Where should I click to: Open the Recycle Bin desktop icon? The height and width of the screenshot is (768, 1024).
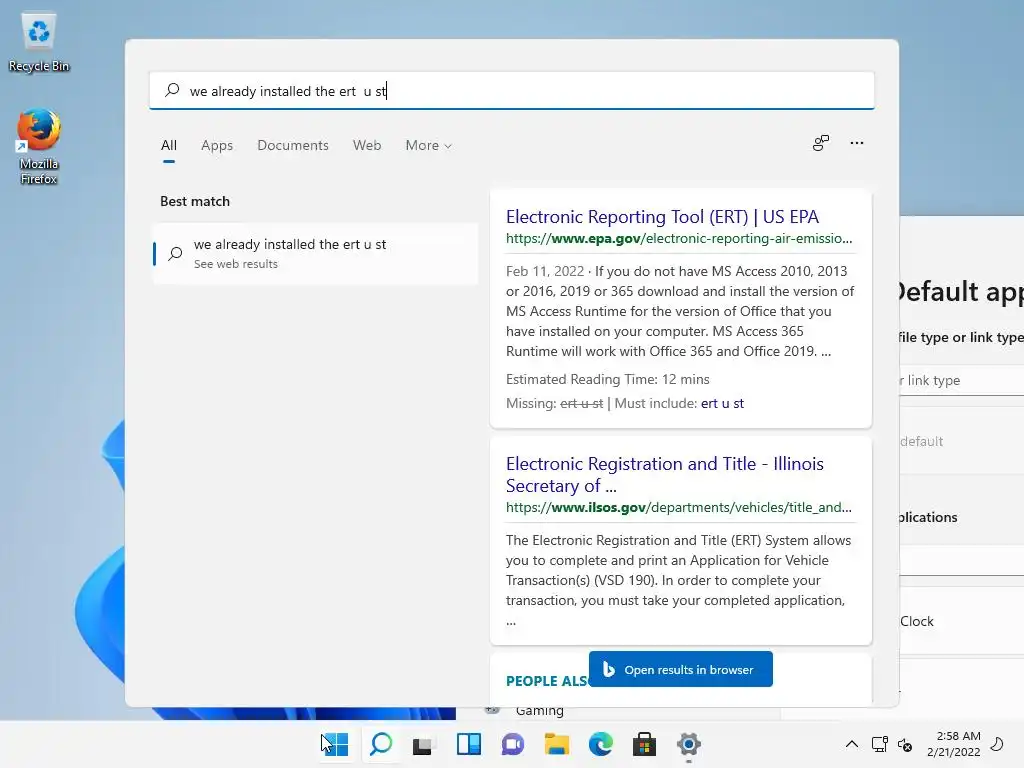click(x=39, y=43)
